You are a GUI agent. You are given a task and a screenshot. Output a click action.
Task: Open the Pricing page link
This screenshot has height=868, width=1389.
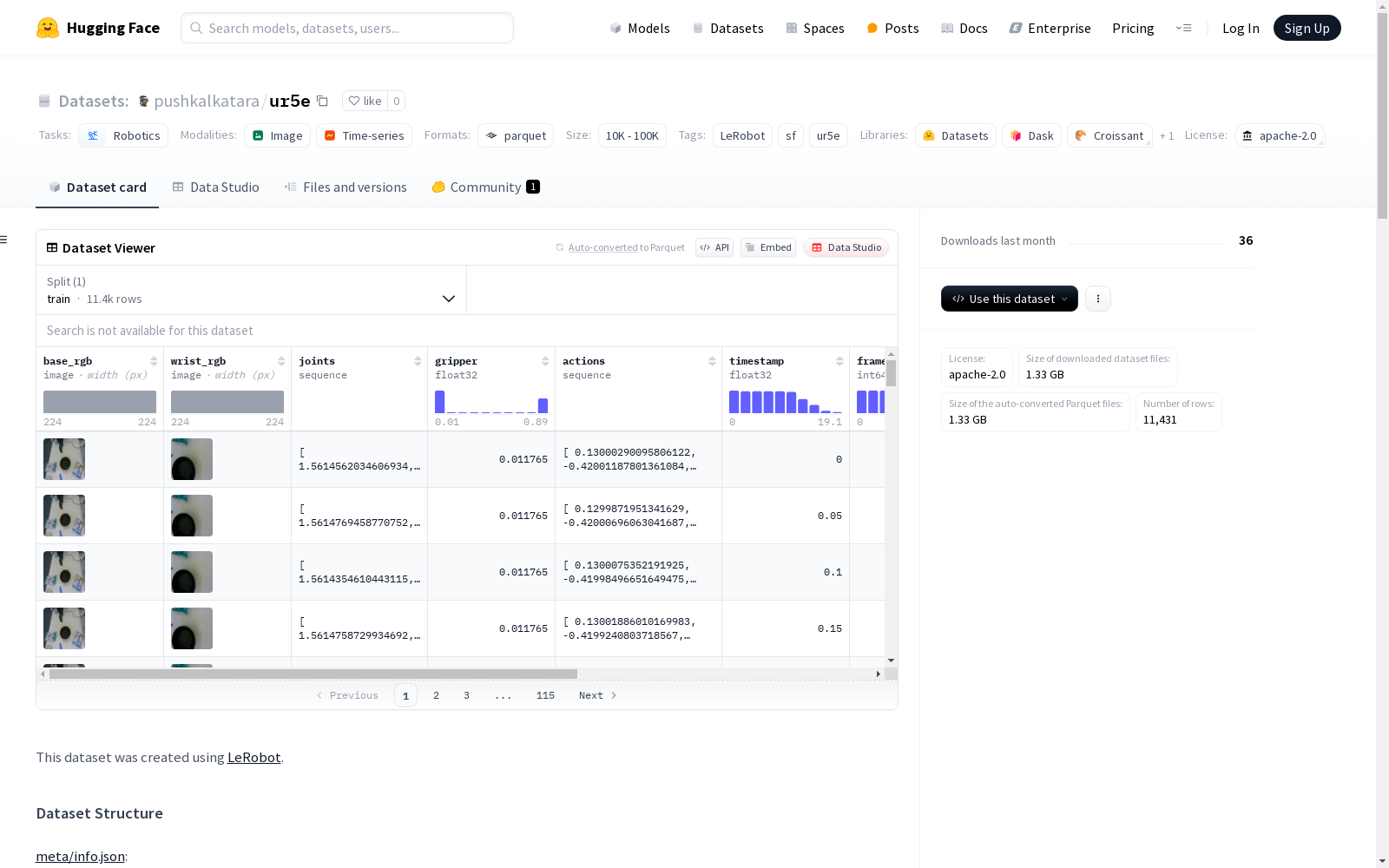pyautogui.click(x=1133, y=28)
